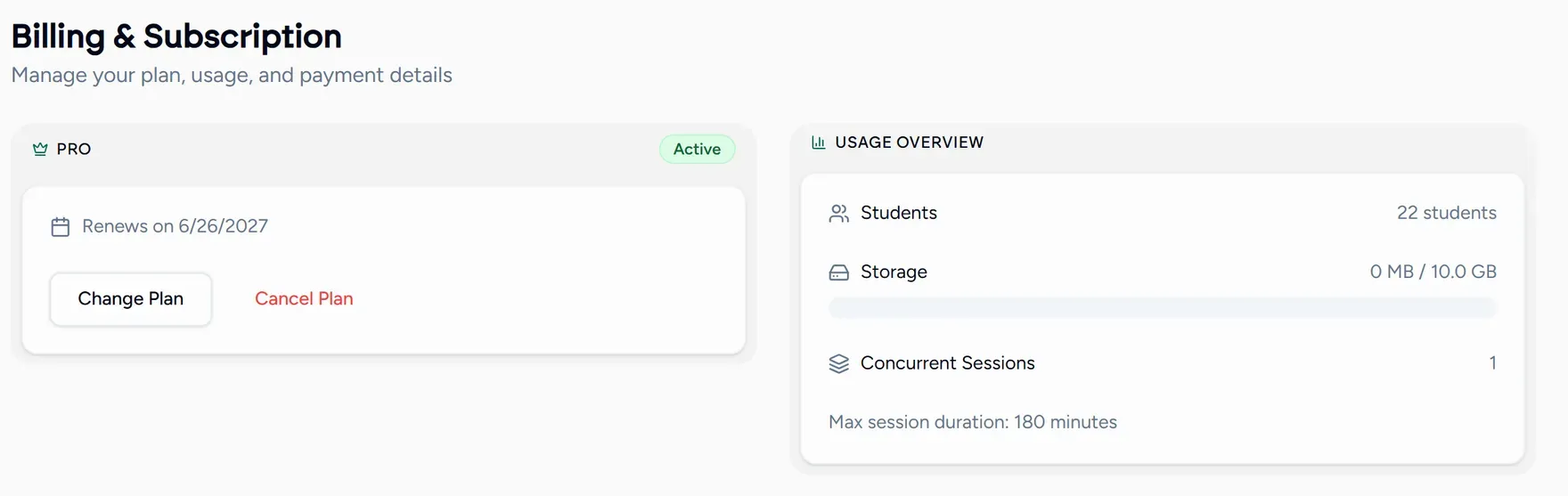Click the Storage row label
The image size is (1568, 496).
click(894, 272)
